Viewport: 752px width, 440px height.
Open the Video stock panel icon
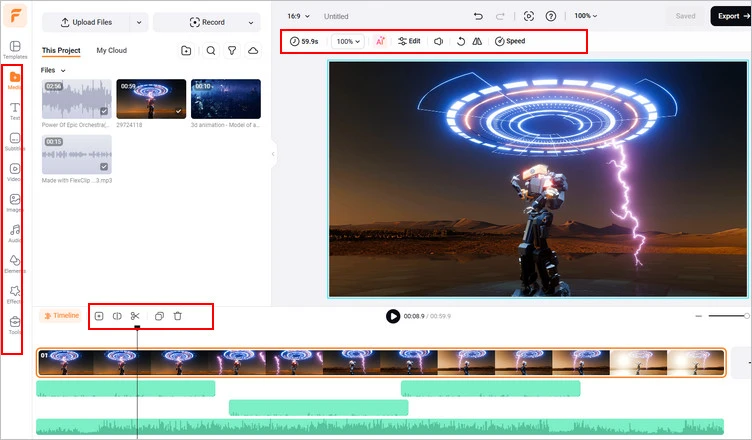coord(15,172)
